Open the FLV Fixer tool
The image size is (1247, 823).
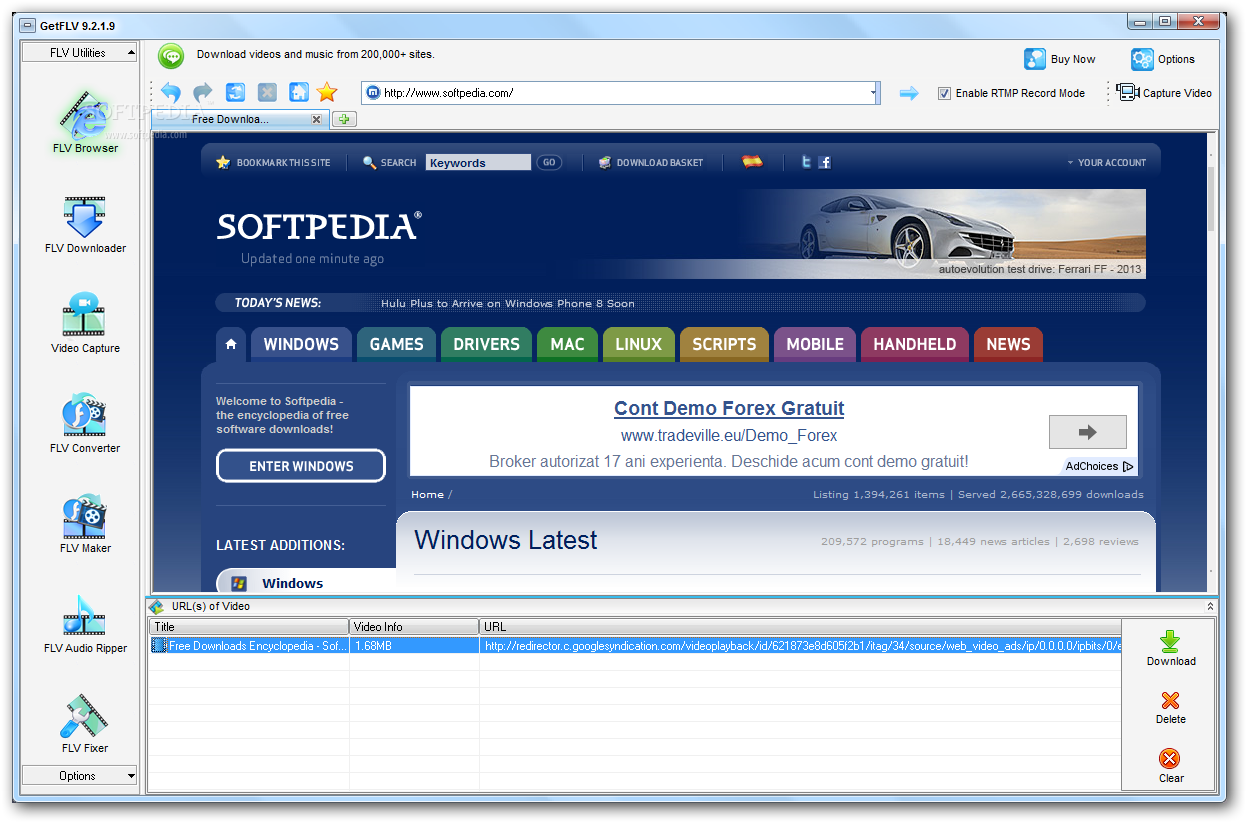pos(85,722)
